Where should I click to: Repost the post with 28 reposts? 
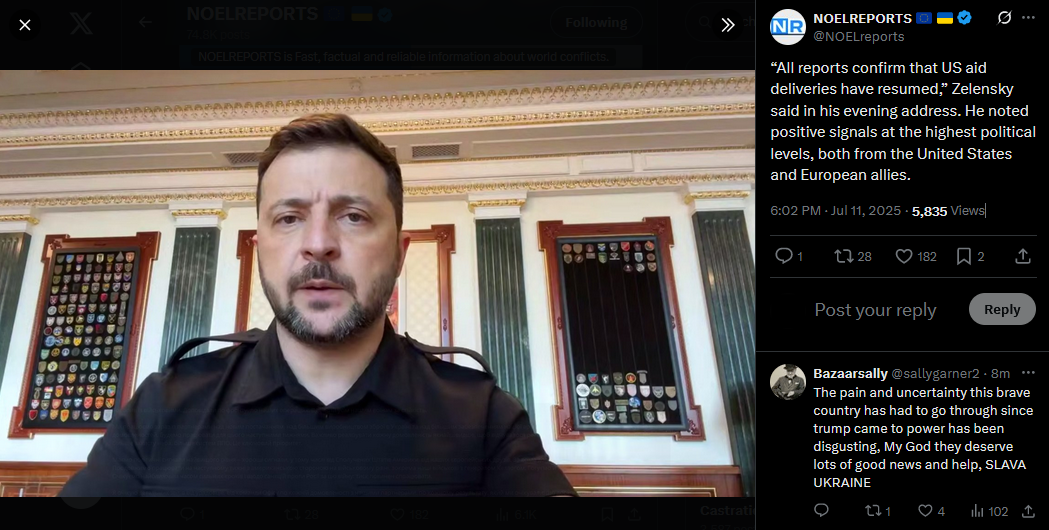tap(853, 256)
